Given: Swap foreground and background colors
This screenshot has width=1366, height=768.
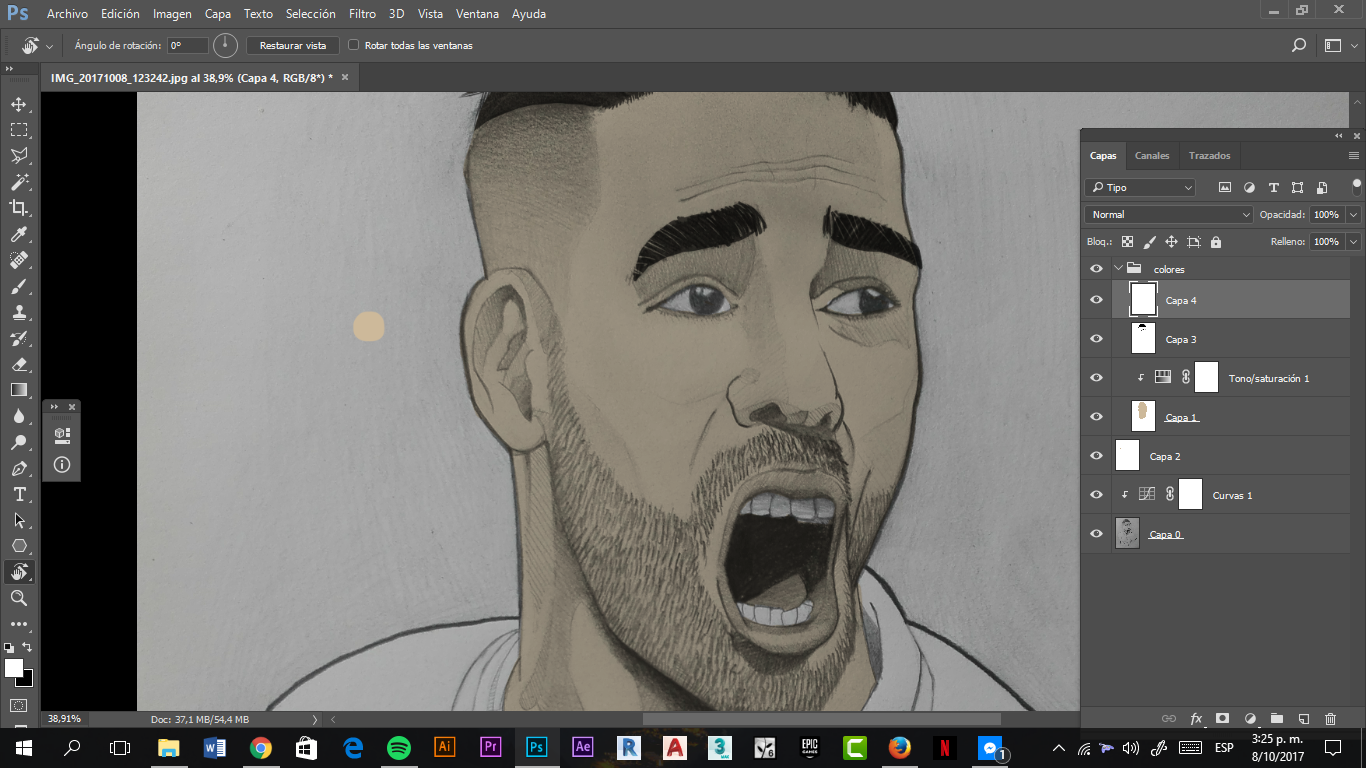Looking at the screenshot, I should (27, 648).
